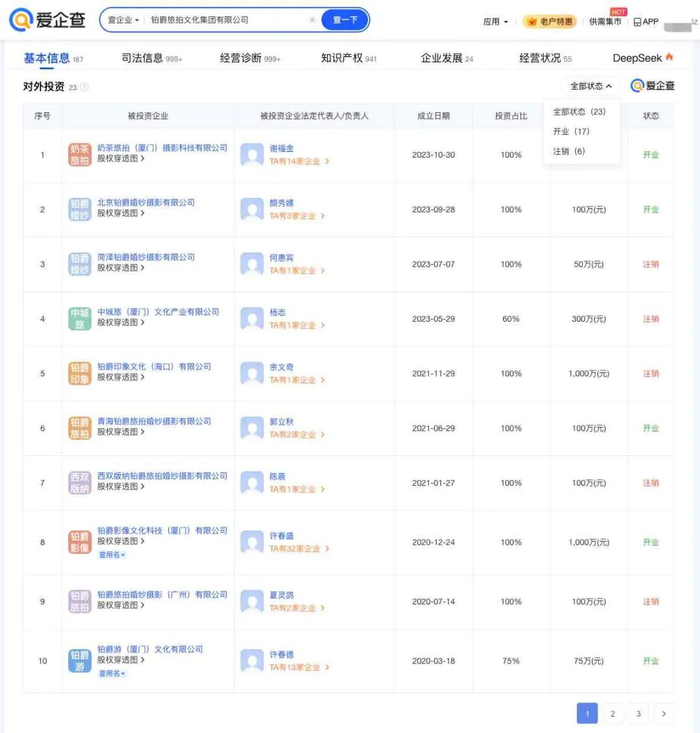This screenshot has height=733, width=700.
Task: Open TA有32家企业 link
Action: tap(299, 549)
